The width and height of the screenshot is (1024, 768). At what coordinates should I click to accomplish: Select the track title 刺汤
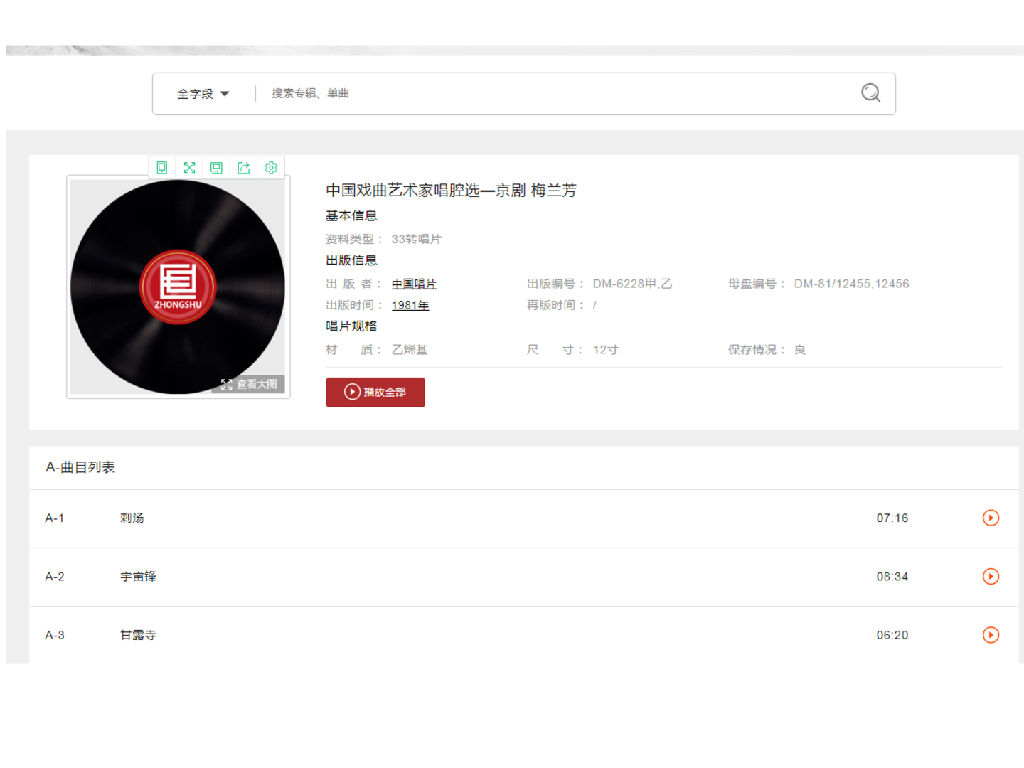pos(132,518)
